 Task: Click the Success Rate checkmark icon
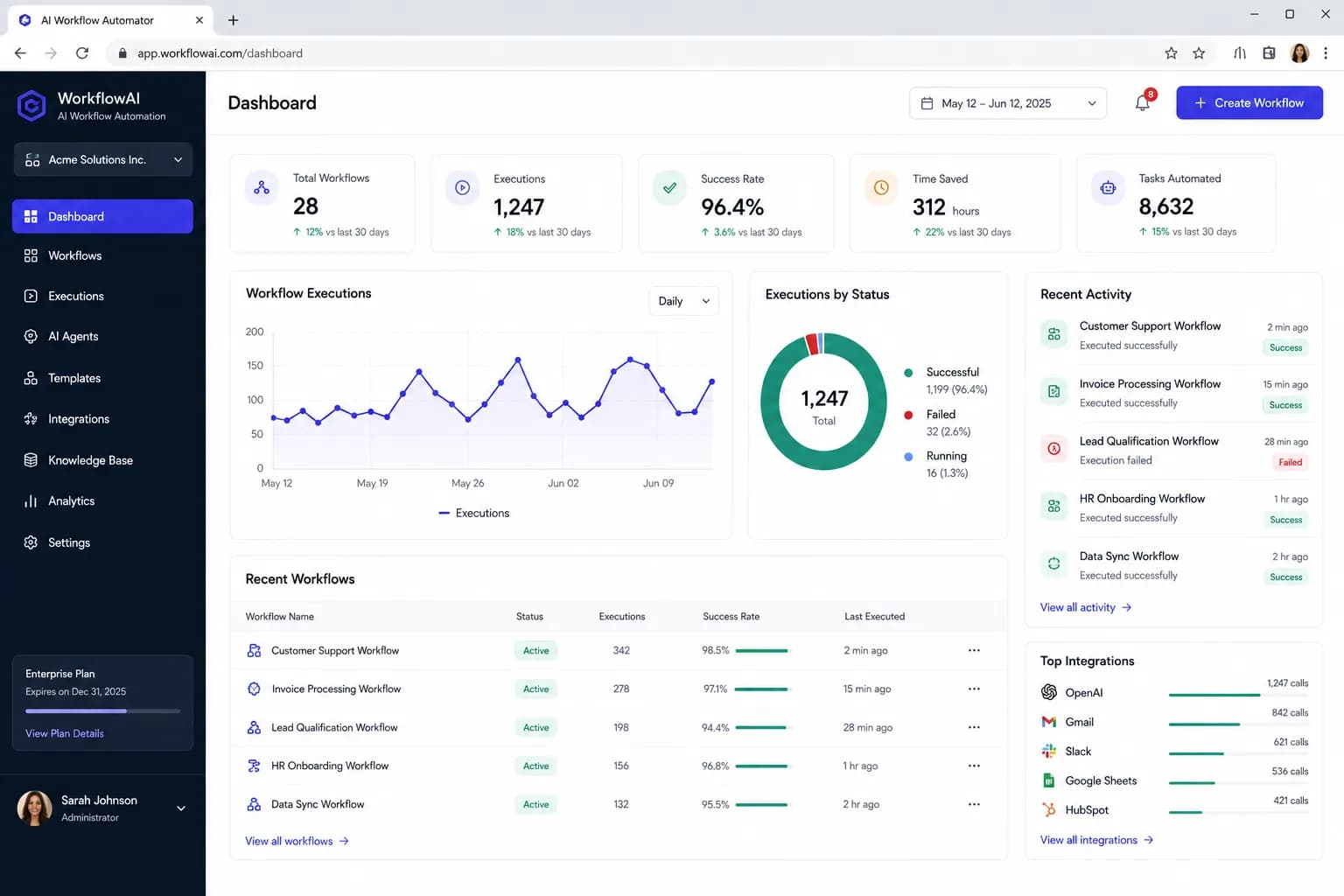[x=669, y=187]
